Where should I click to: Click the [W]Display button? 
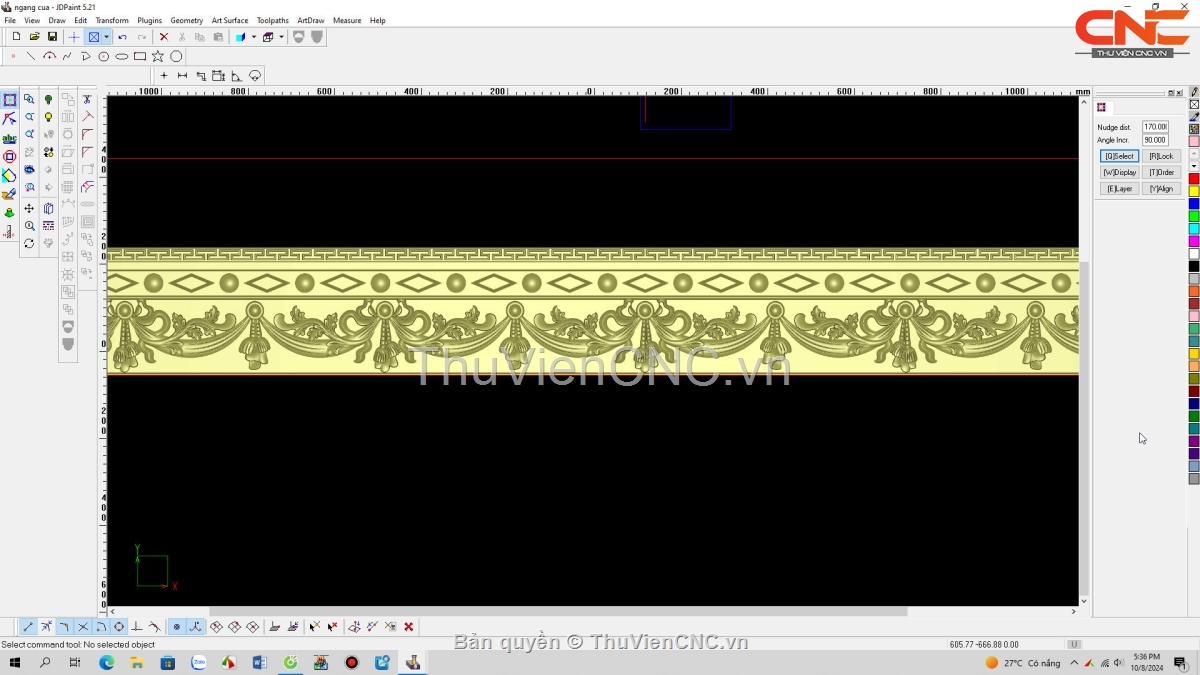click(x=1119, y=172)
